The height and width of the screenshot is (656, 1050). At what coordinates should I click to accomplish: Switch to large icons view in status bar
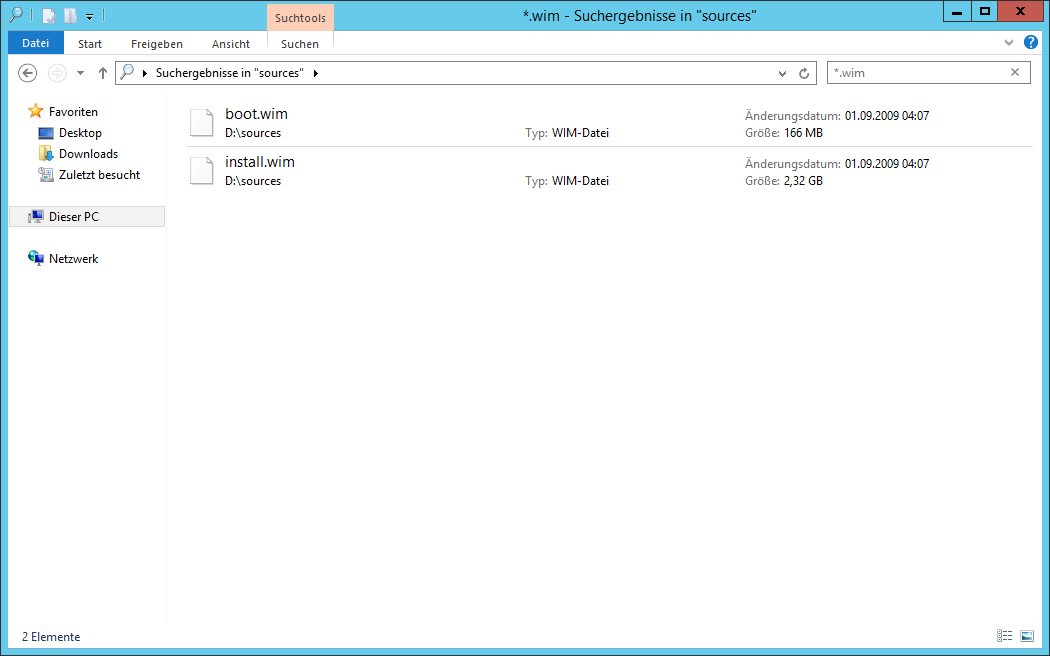point(1026,636)
